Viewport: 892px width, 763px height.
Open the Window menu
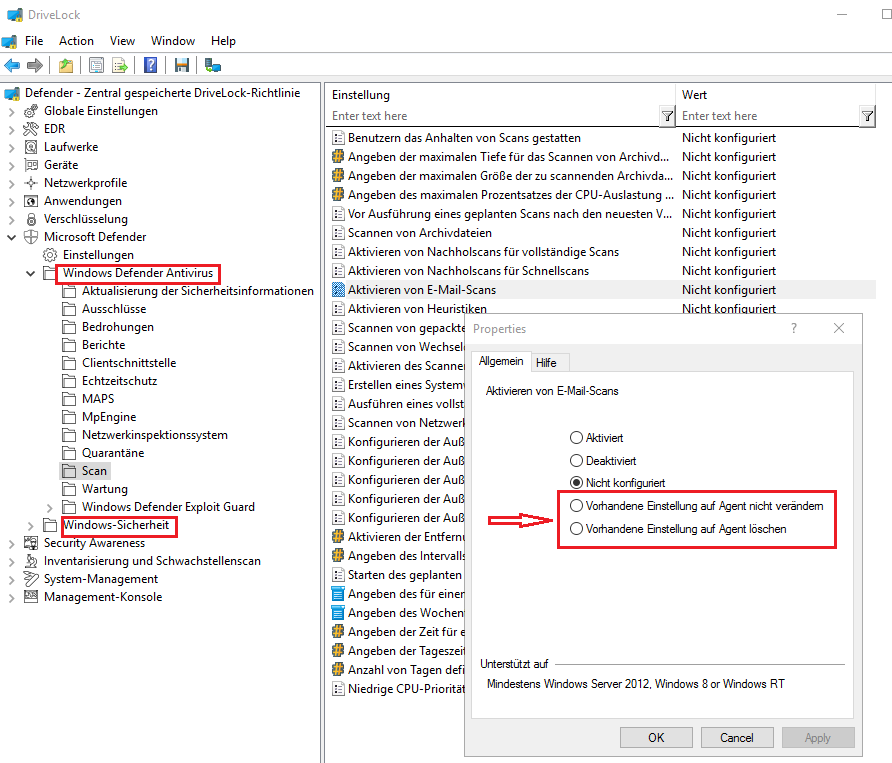click(x=172, y=41)
